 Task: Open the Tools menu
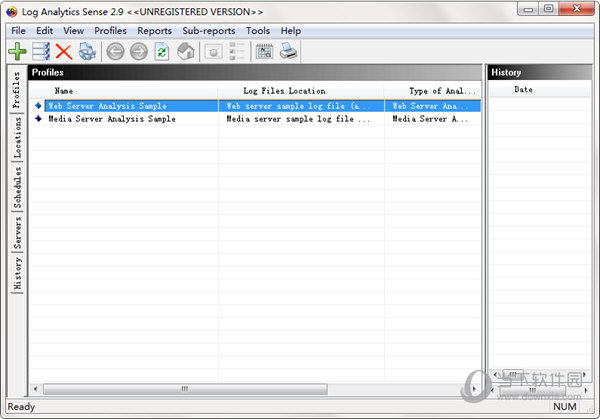258,31
